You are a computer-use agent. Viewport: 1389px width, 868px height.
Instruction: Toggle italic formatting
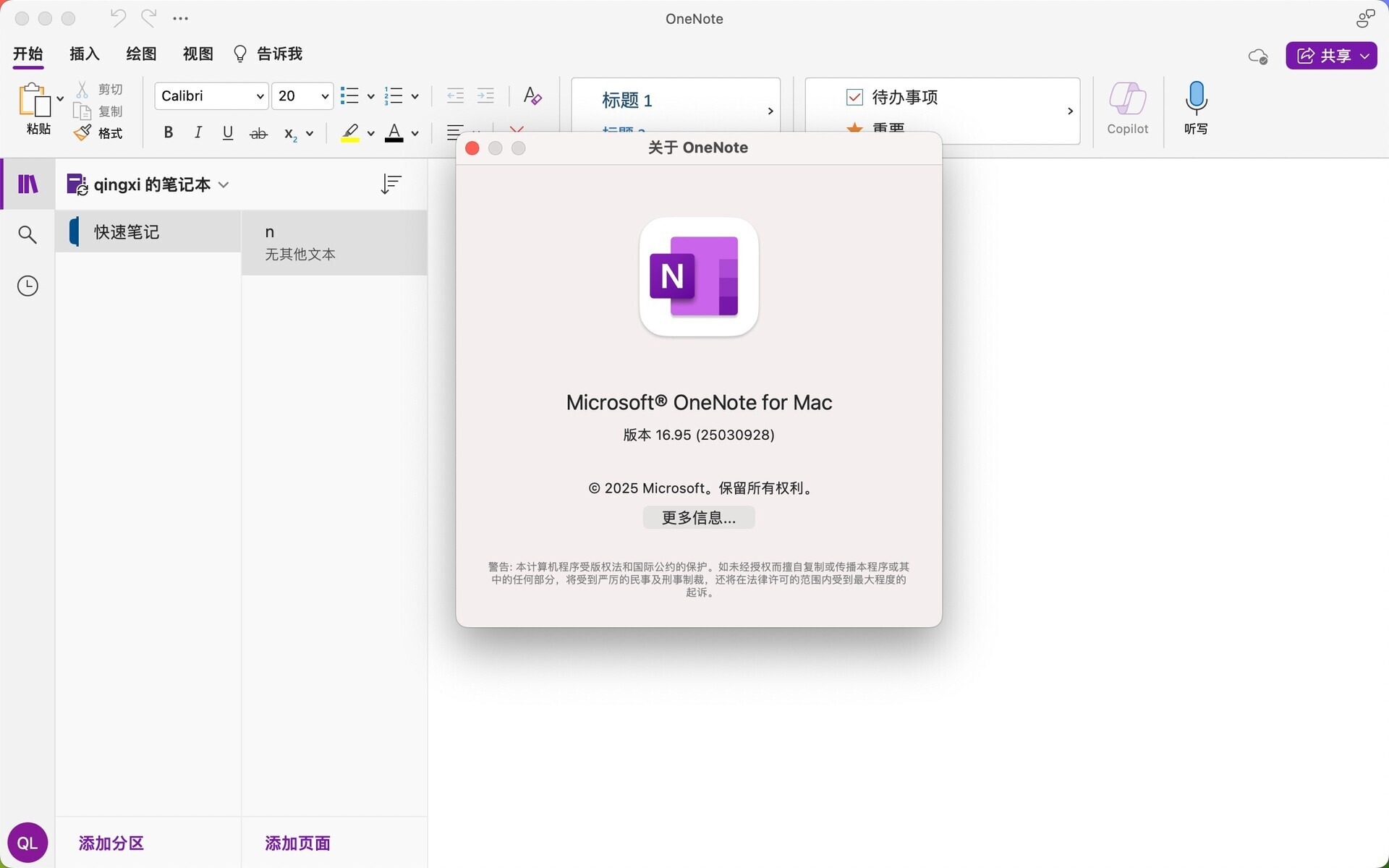(x=198, y=133)
